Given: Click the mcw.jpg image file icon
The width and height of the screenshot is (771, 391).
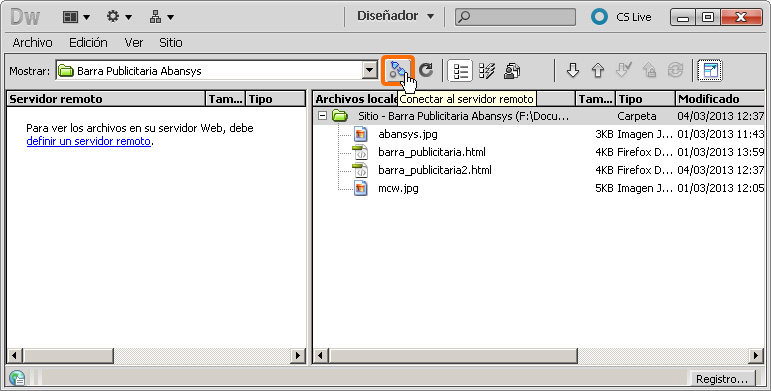Looking at the screenshot, I should pyautogui.click(x=360, y=188).
